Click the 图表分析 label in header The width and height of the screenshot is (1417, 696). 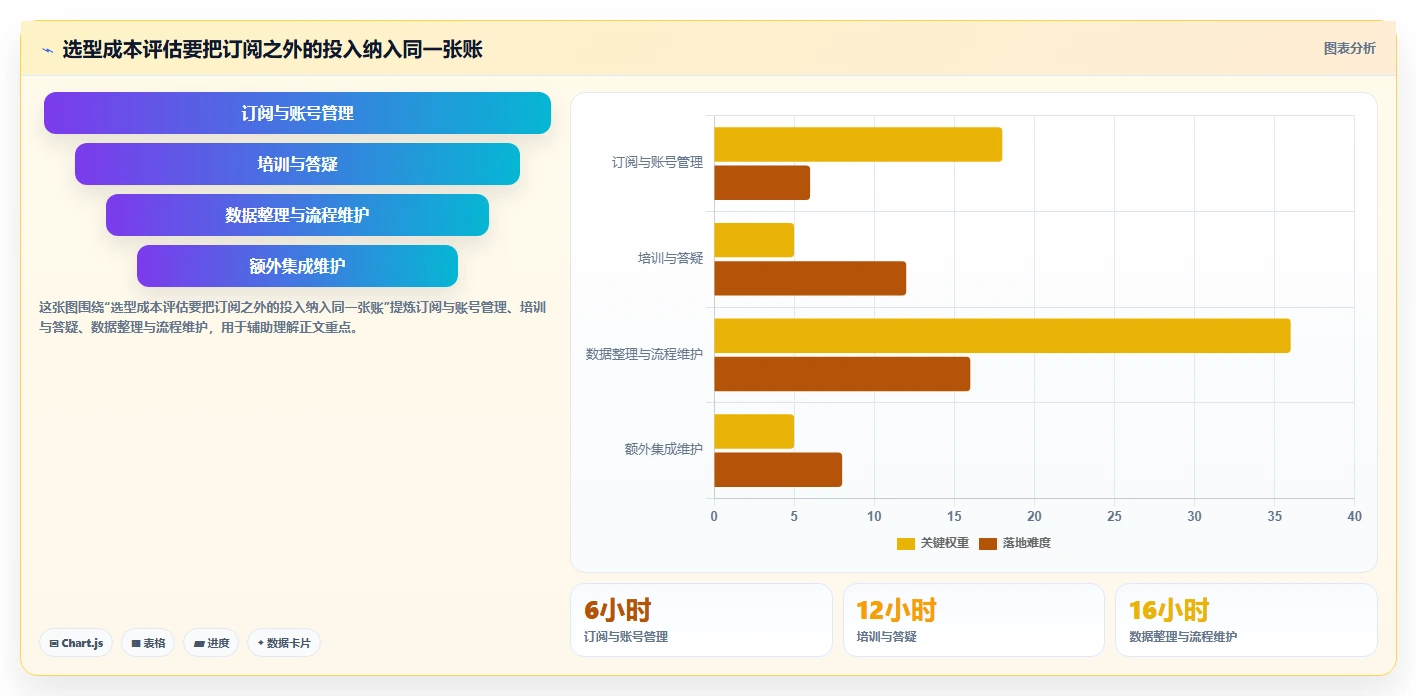click(x=1349, y=48)
